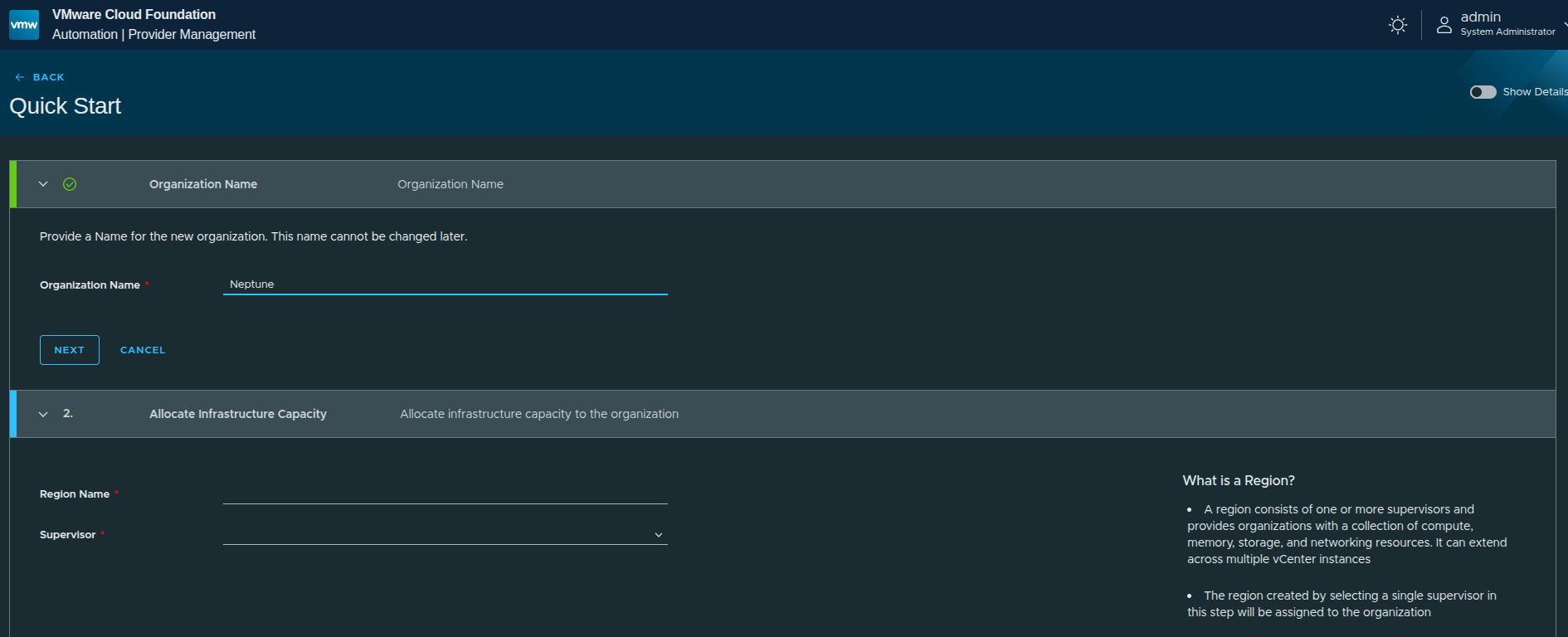Screen dimensions: 1568x637
Task: Click the Region Name field label
Action: (75, 494)
